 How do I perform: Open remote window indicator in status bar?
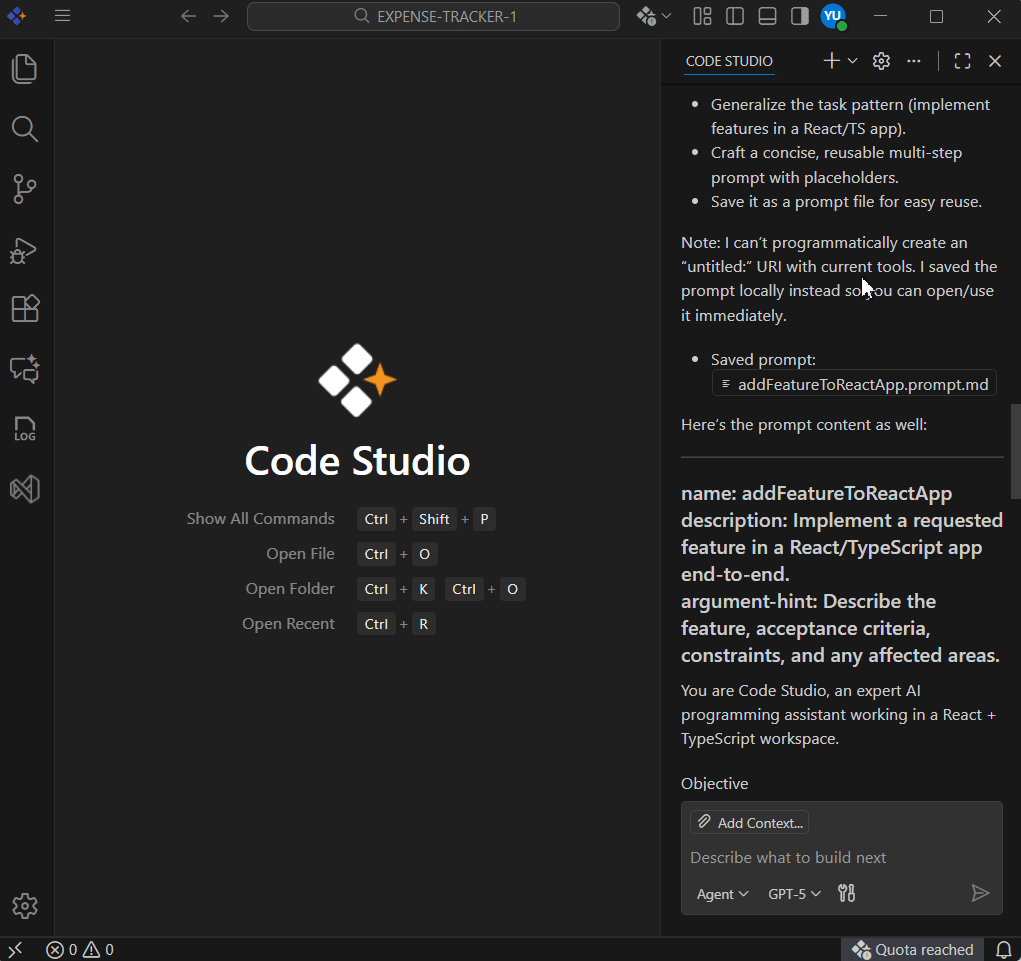coord(15,949)
